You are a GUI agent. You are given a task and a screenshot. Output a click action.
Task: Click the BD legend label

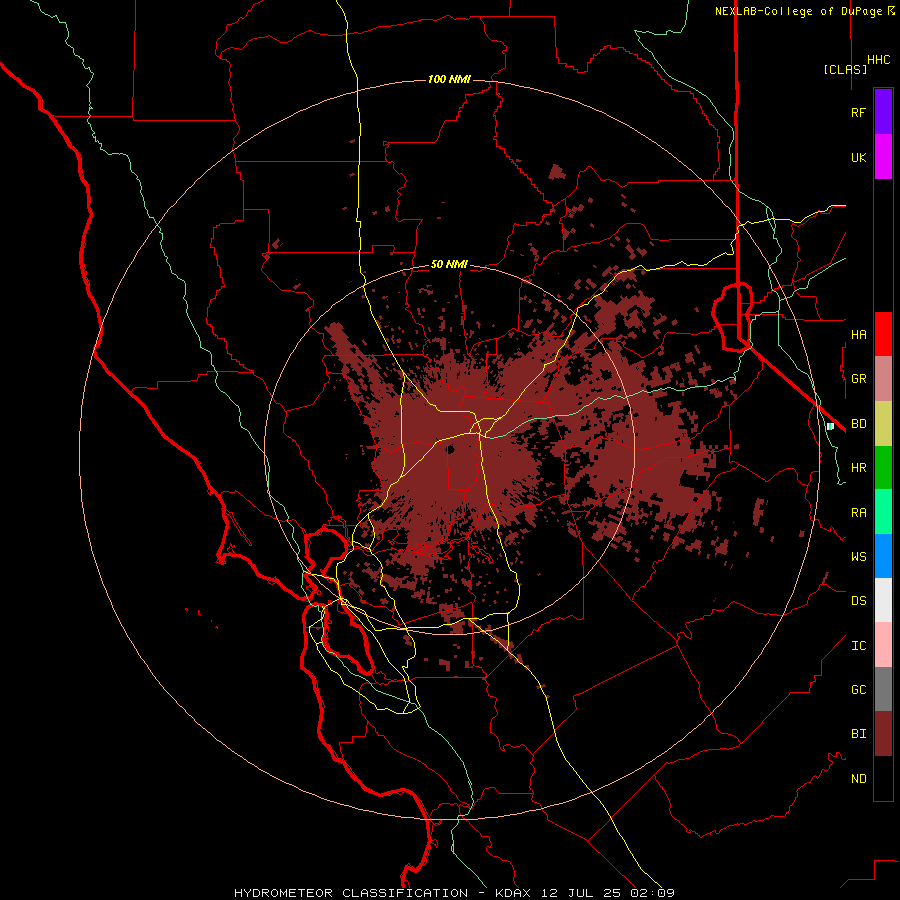(858, 424)
